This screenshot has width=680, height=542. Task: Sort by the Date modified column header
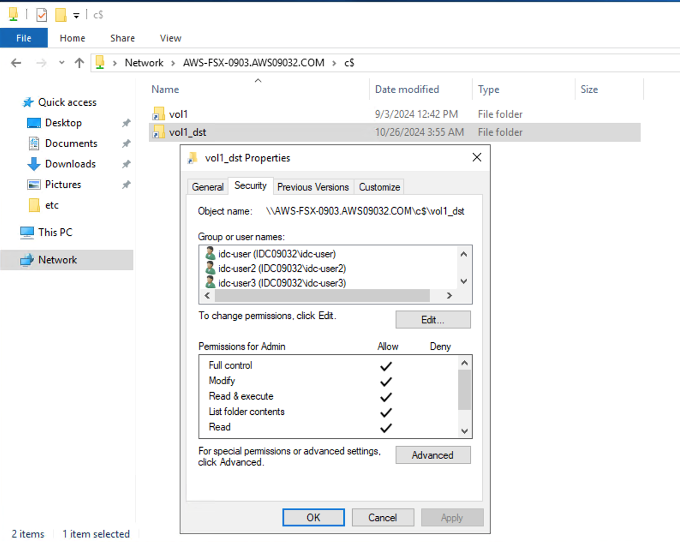tap(421, 89)
